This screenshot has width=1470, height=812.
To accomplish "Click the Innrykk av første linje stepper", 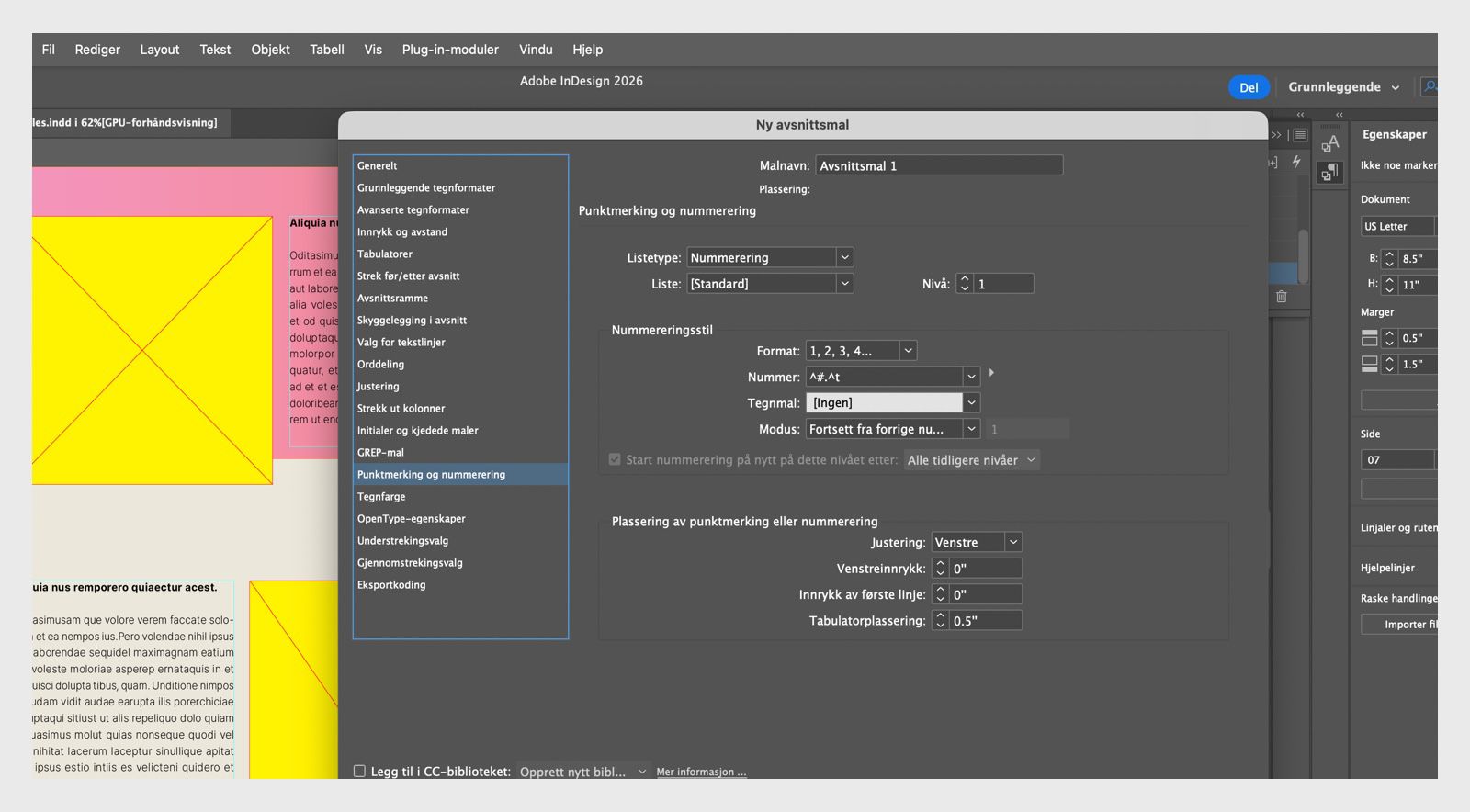I will pos(940,594).
